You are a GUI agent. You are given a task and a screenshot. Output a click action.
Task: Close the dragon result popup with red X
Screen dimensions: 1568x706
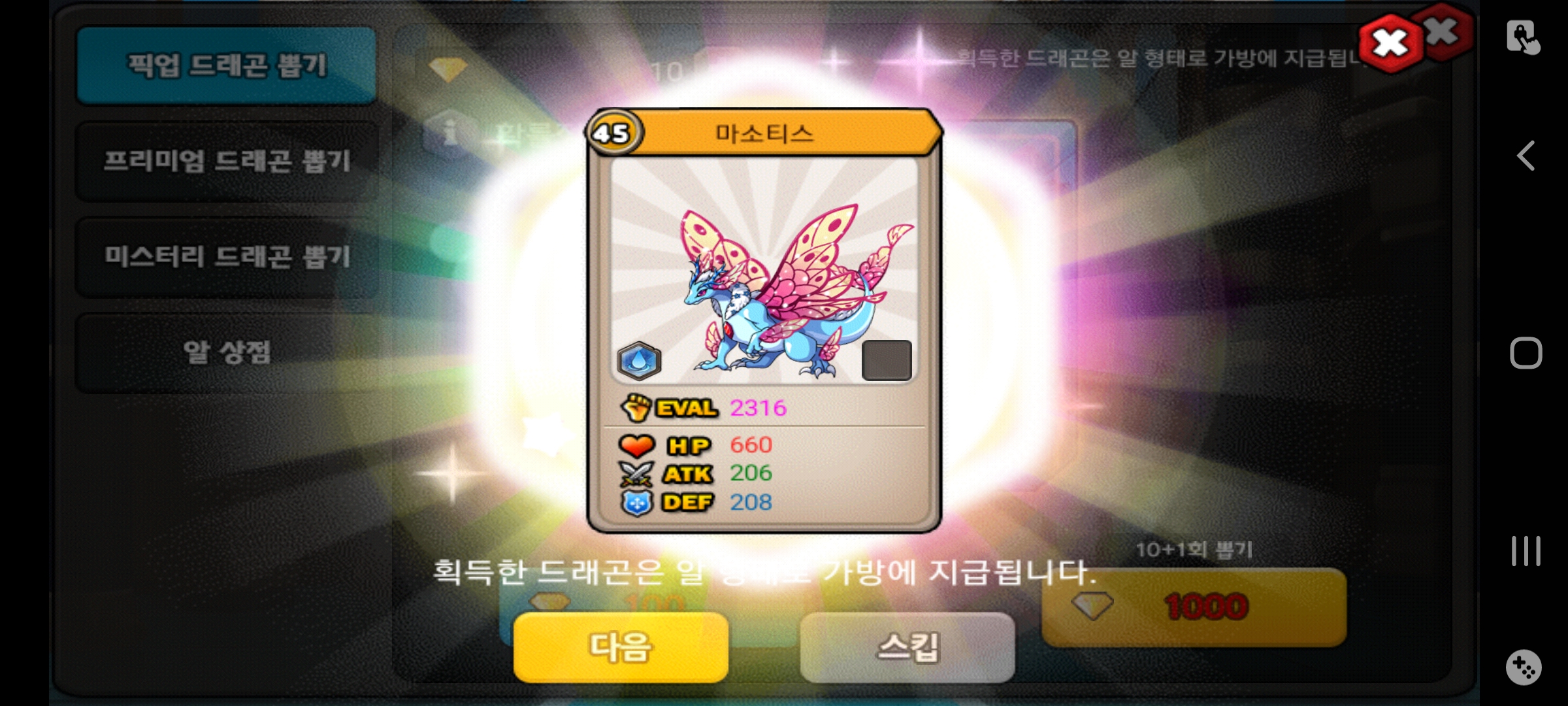(x=1391, y=43)
